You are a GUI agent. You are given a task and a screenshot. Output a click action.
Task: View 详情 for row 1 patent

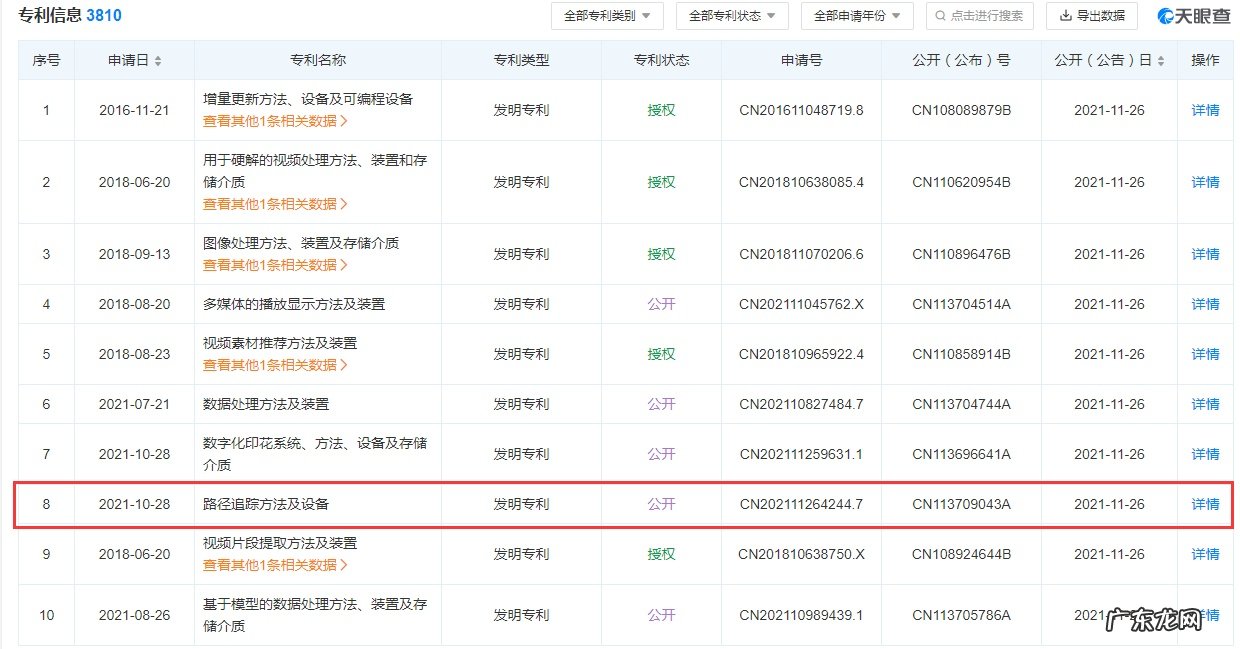click(1205, 110)
